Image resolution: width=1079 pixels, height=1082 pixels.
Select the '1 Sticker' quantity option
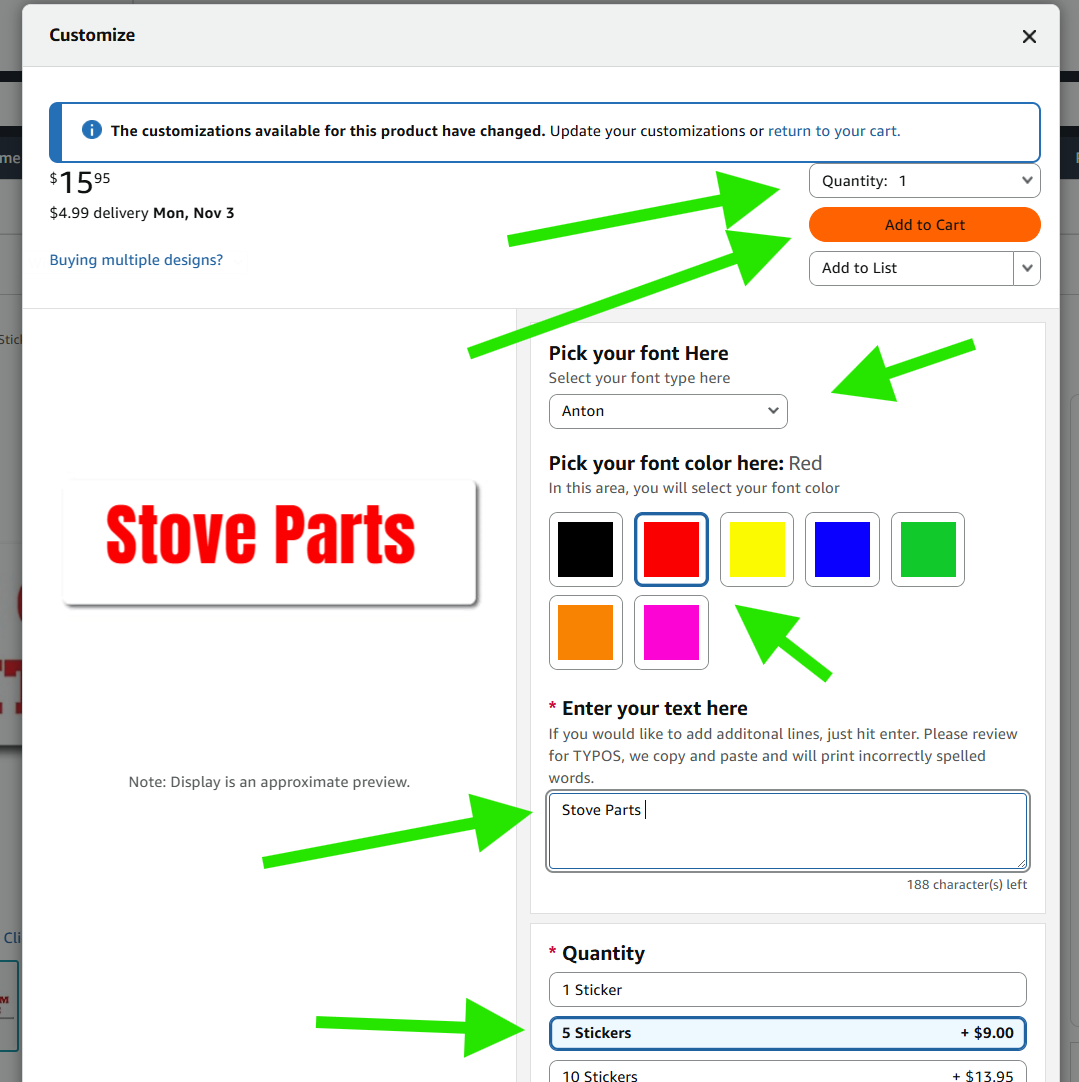pyautogui.click(x=787, y=990)
